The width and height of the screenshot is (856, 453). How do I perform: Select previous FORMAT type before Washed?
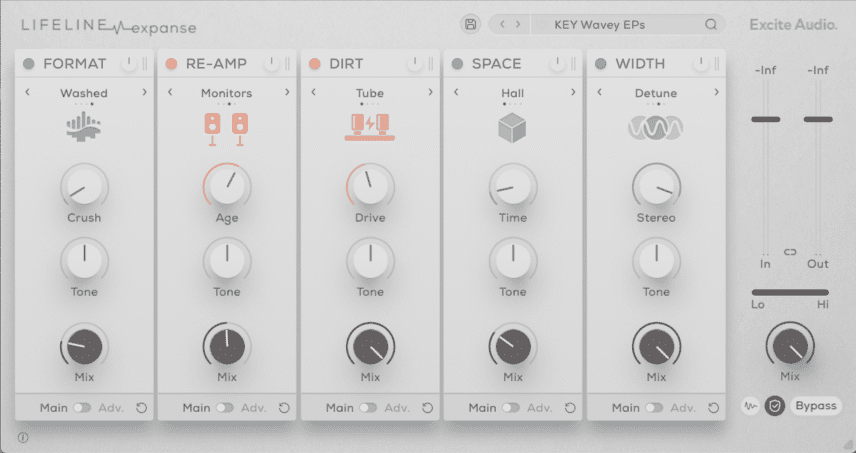pos(28,92)
